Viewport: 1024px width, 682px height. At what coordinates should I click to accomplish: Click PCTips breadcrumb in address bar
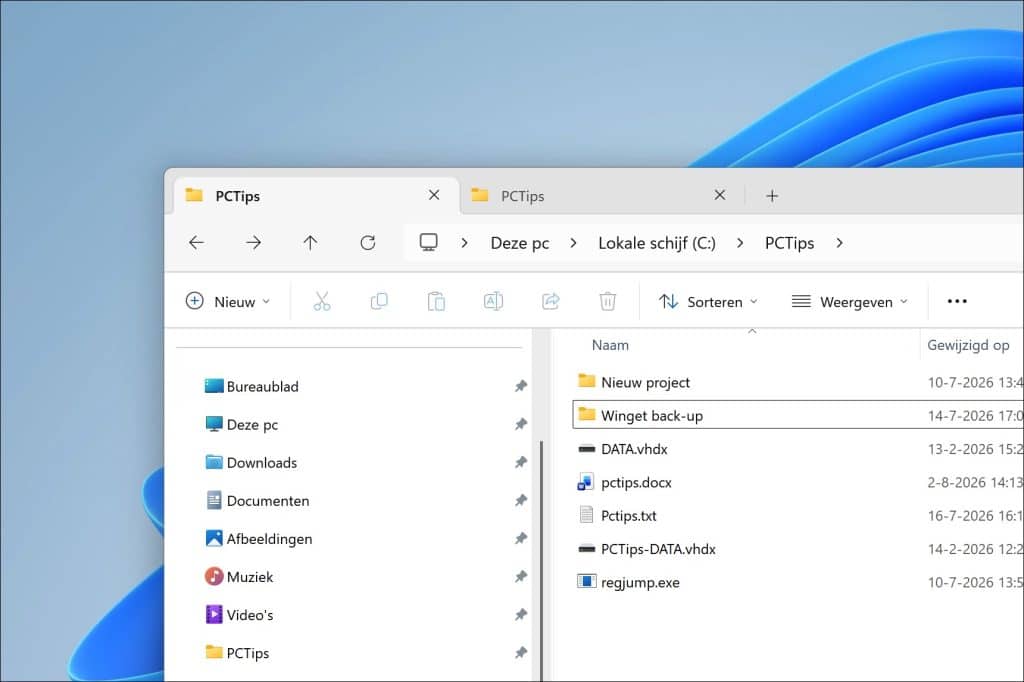[790, 243]
